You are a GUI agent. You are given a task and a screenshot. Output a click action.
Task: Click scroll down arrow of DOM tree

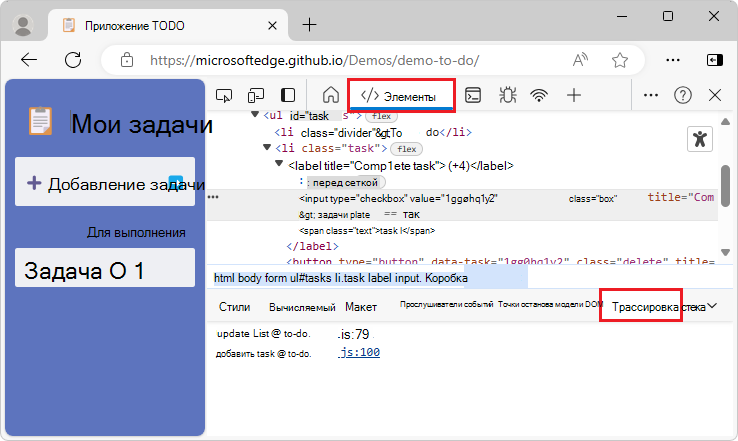click(x=725, y=252)
